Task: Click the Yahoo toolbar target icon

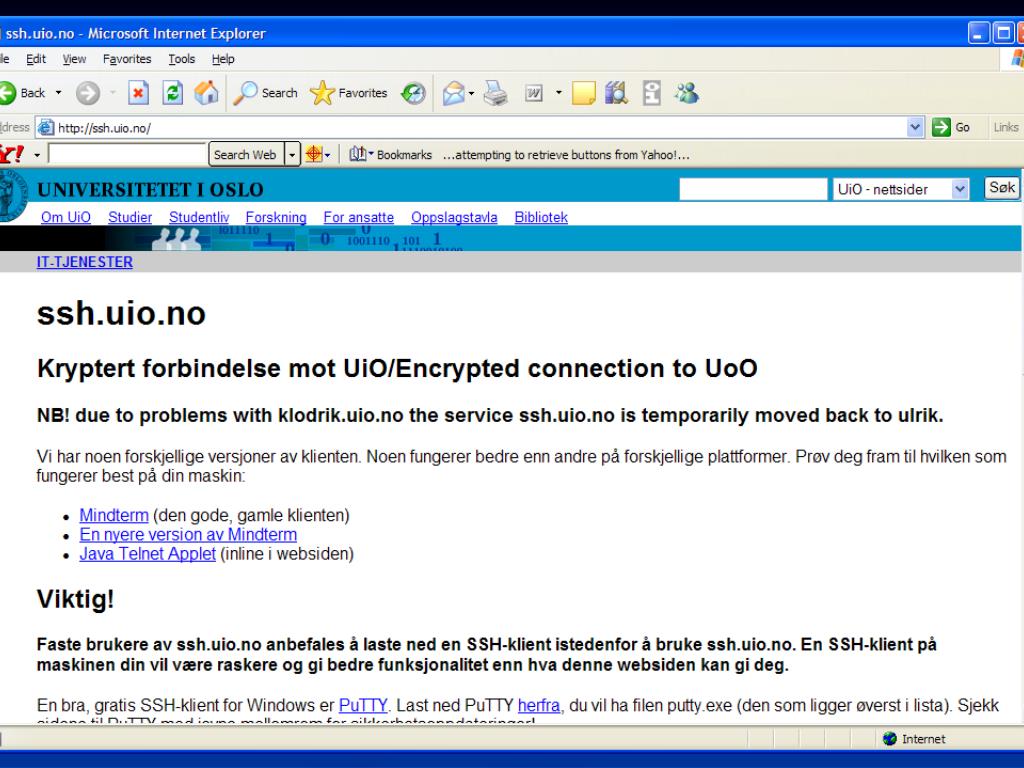Action: pos(313,155)
